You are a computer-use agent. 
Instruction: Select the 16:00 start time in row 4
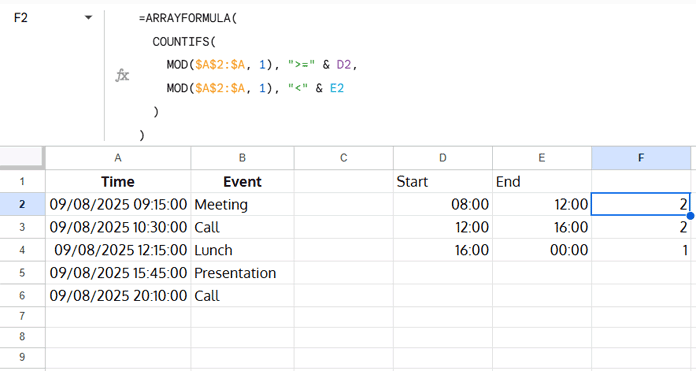click(x=443, y=250)
